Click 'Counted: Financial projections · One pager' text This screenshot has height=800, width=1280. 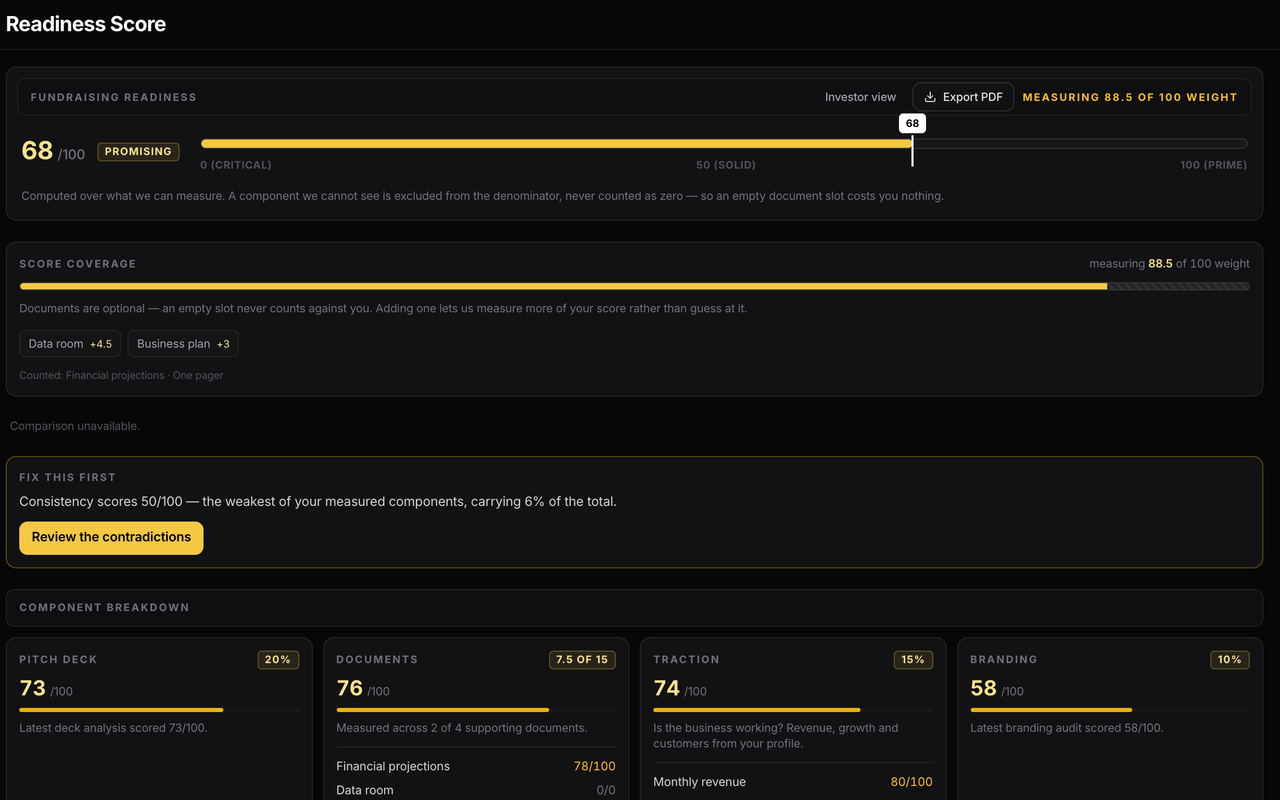coord(121,376)
